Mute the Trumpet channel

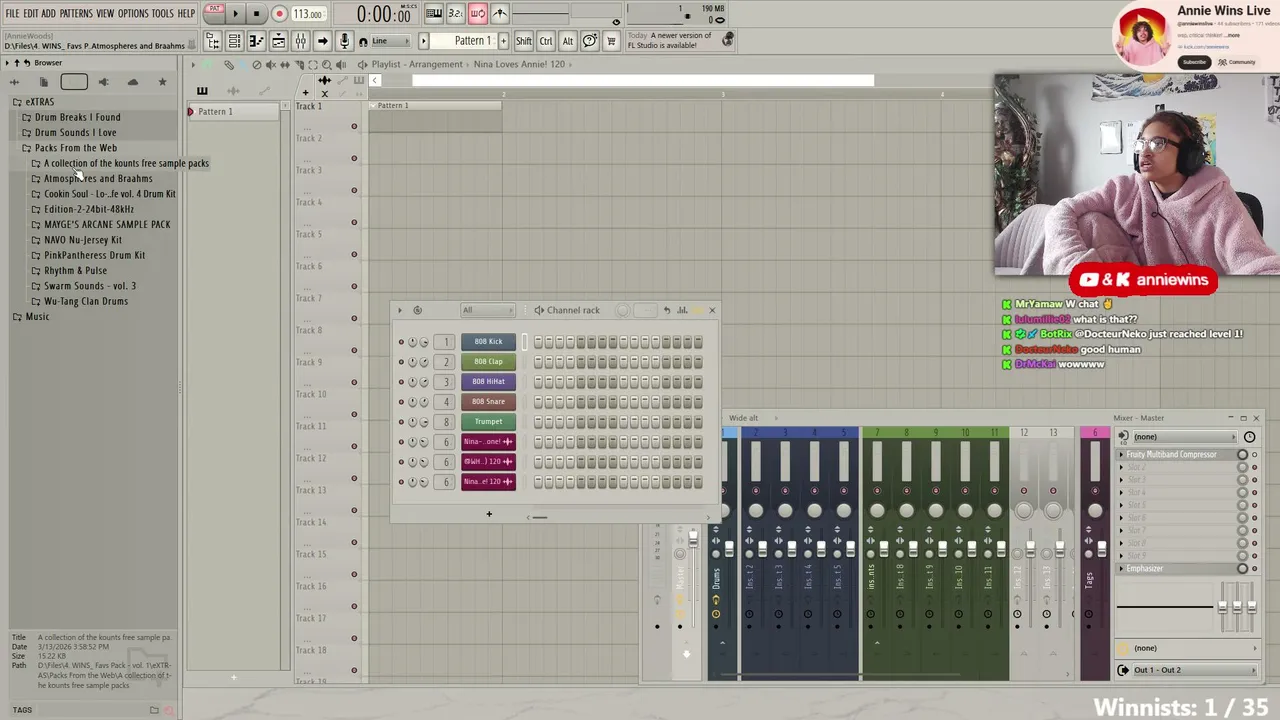tap(401, 422)
